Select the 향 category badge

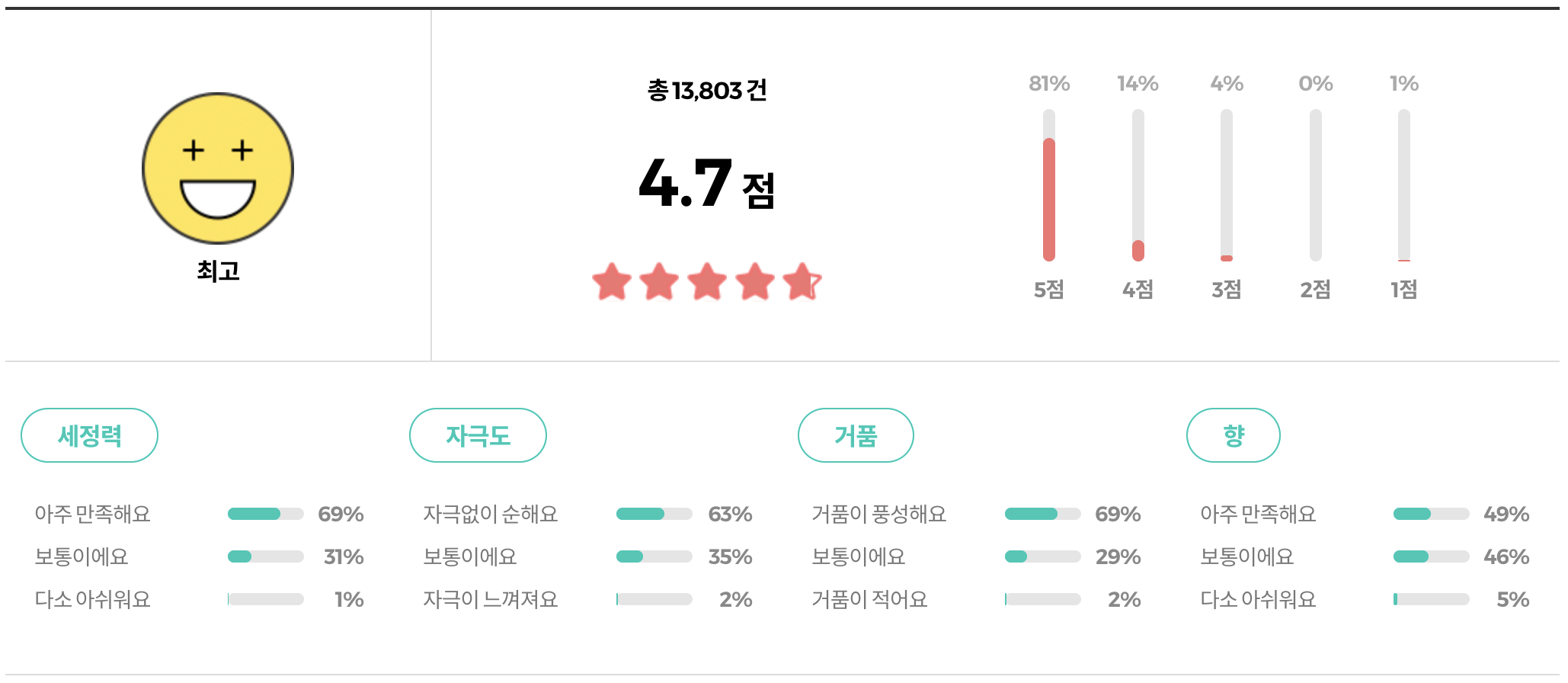pyautogui.click(x=1234, y=434)
